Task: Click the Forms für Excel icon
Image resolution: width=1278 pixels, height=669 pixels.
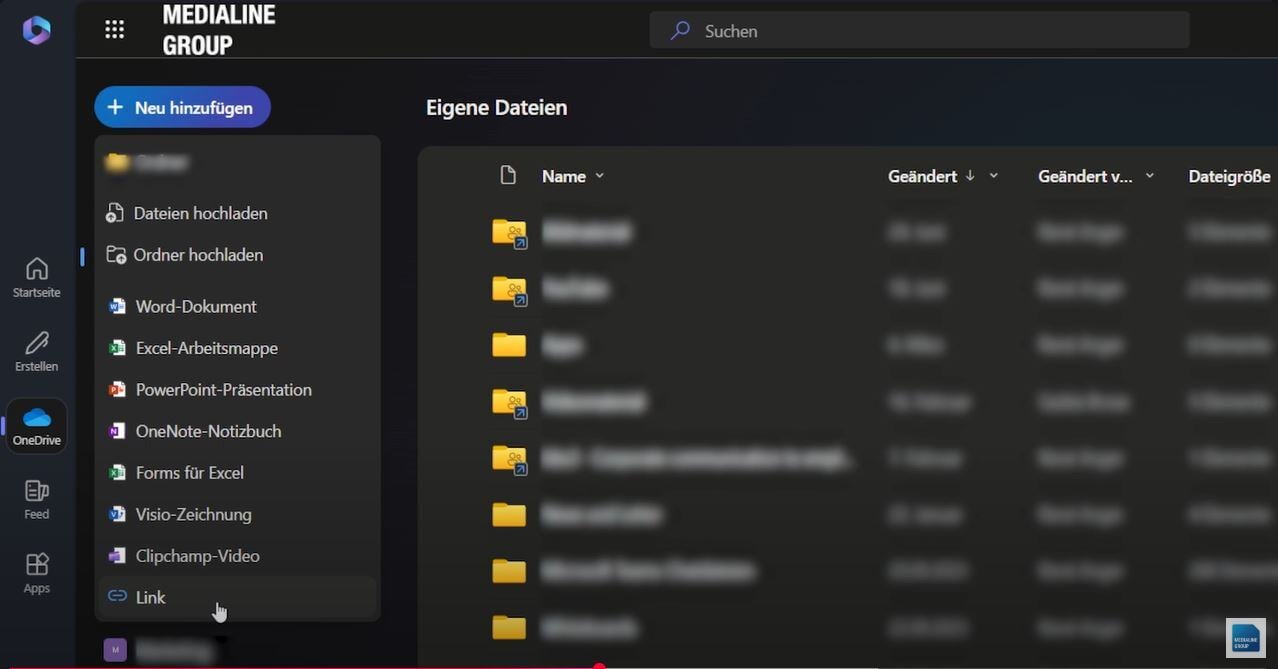Action: [x=117, y=473]
